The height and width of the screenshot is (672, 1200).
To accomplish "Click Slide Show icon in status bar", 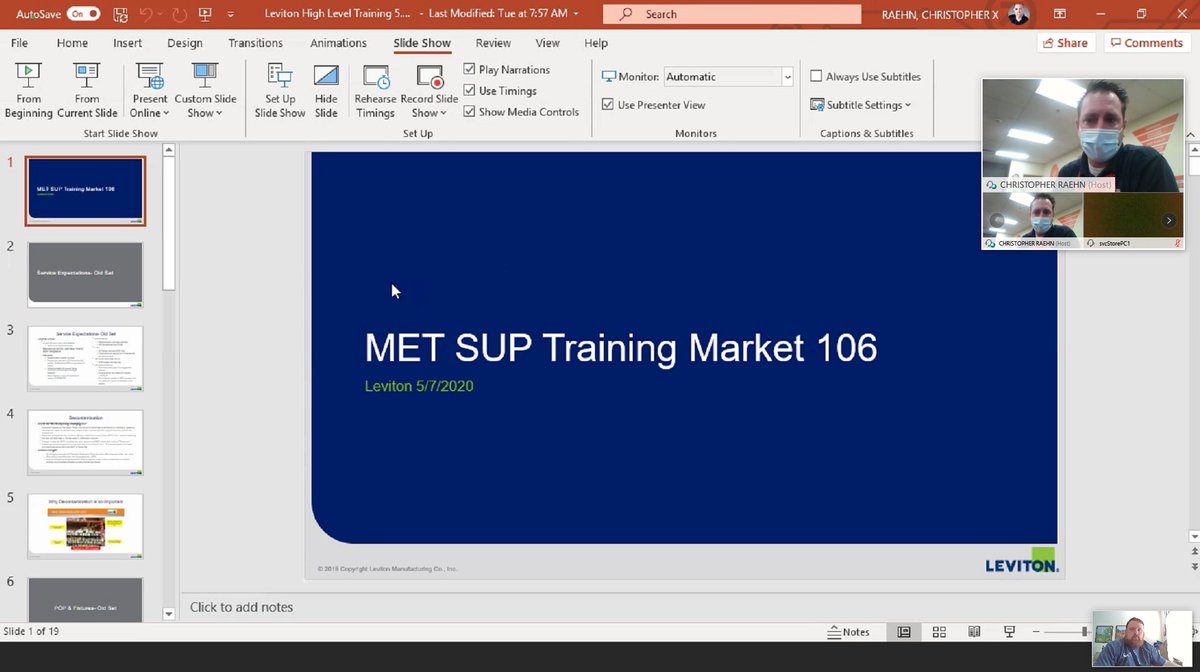I will point(1009,632).
